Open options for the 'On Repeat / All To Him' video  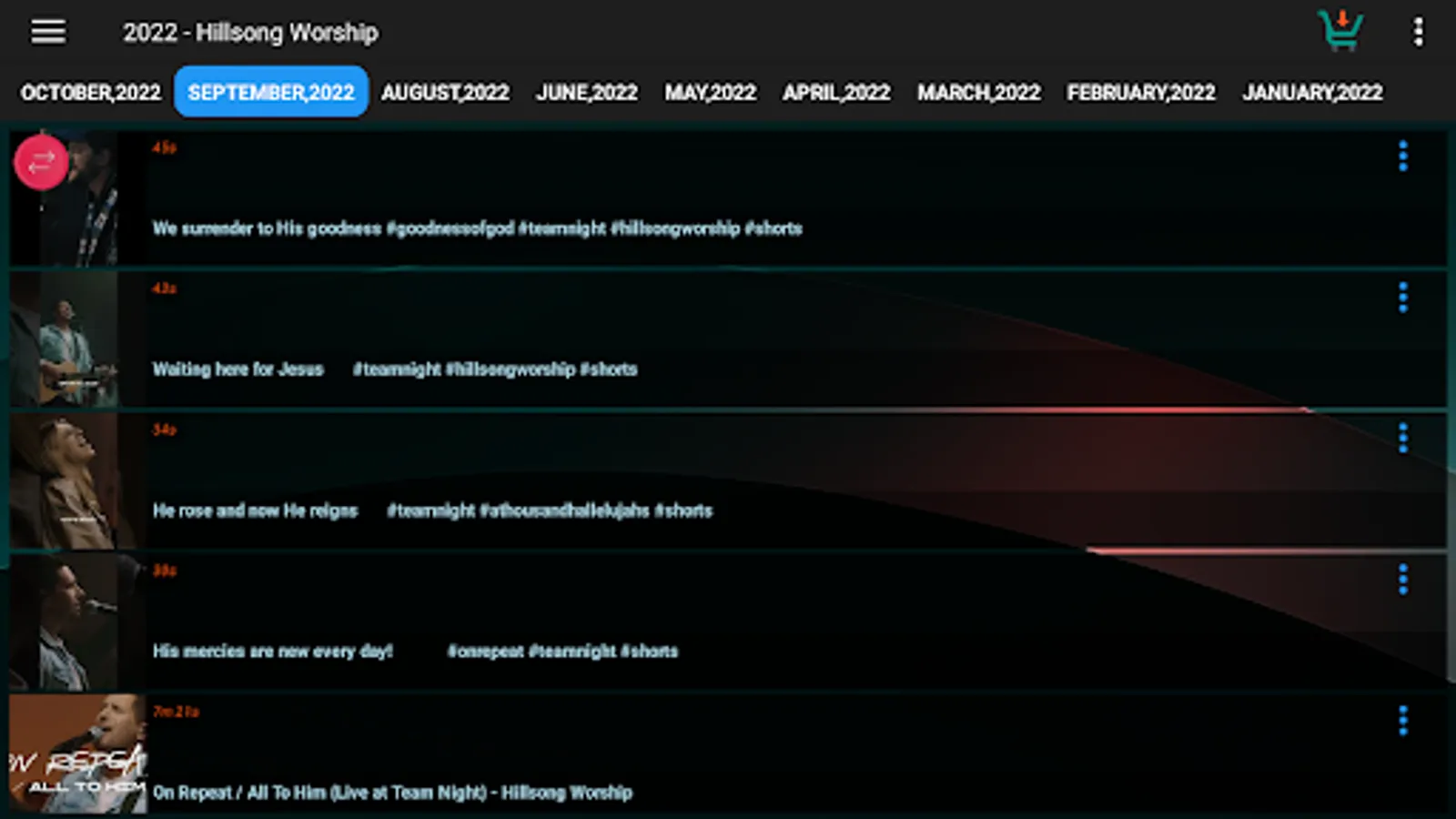point(1403,719)
